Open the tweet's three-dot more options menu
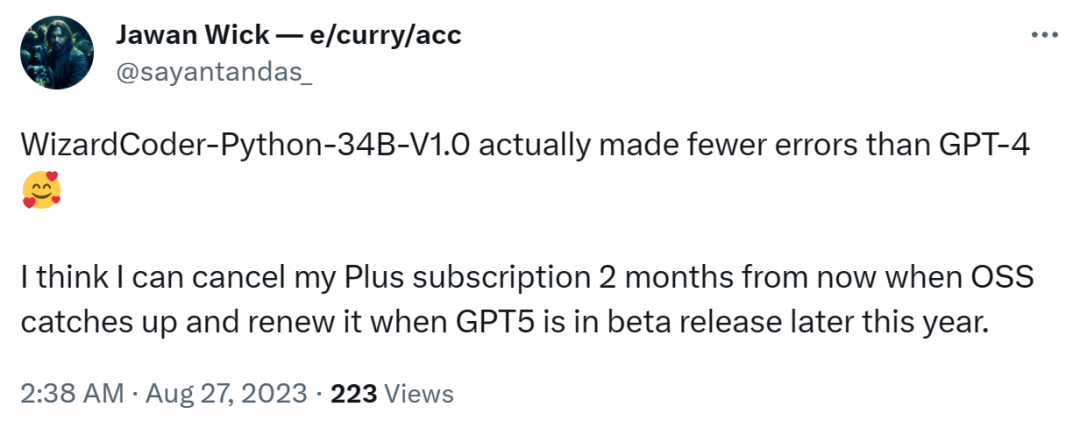The width and height of the screenshot is (1080, 421). [x=1043, y=35]
